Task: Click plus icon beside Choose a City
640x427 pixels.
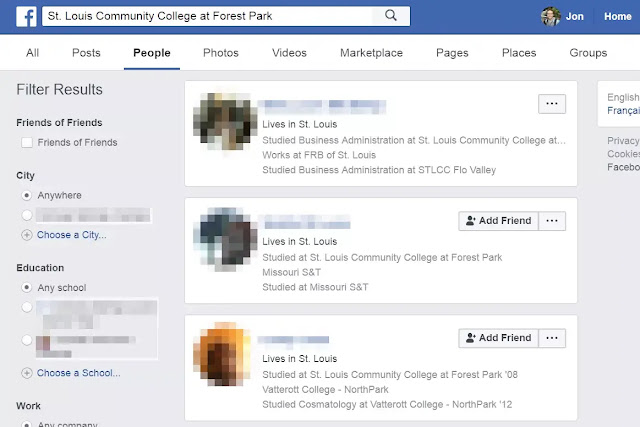Action: [27, 235]
